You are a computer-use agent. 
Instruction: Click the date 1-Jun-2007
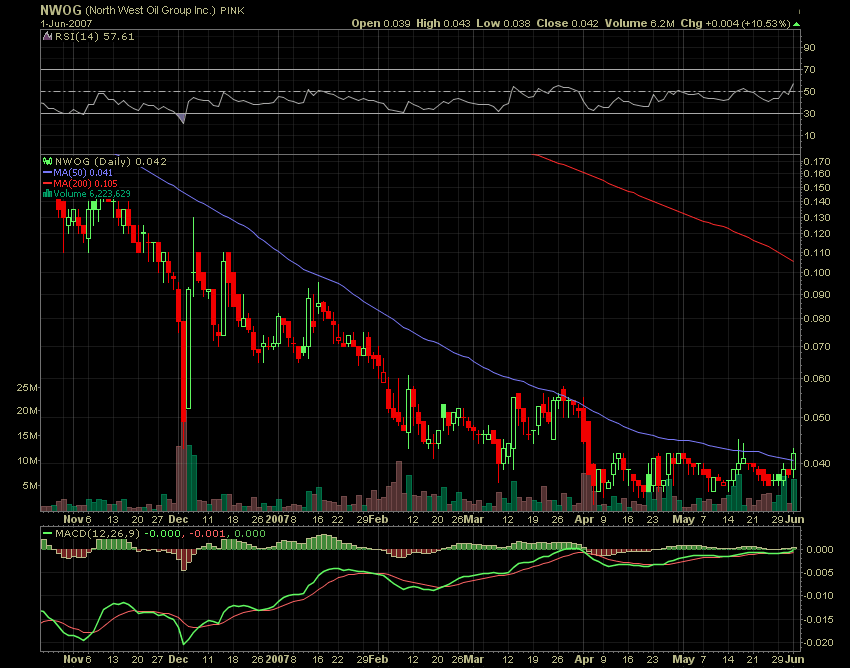click(x=66, y=24)
